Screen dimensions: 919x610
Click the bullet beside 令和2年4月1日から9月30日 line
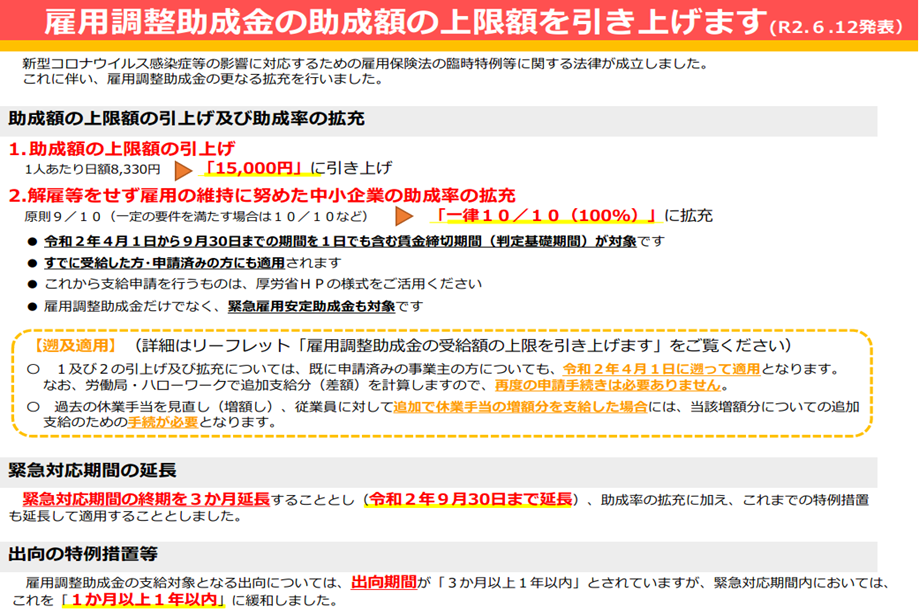pos(32,243)
